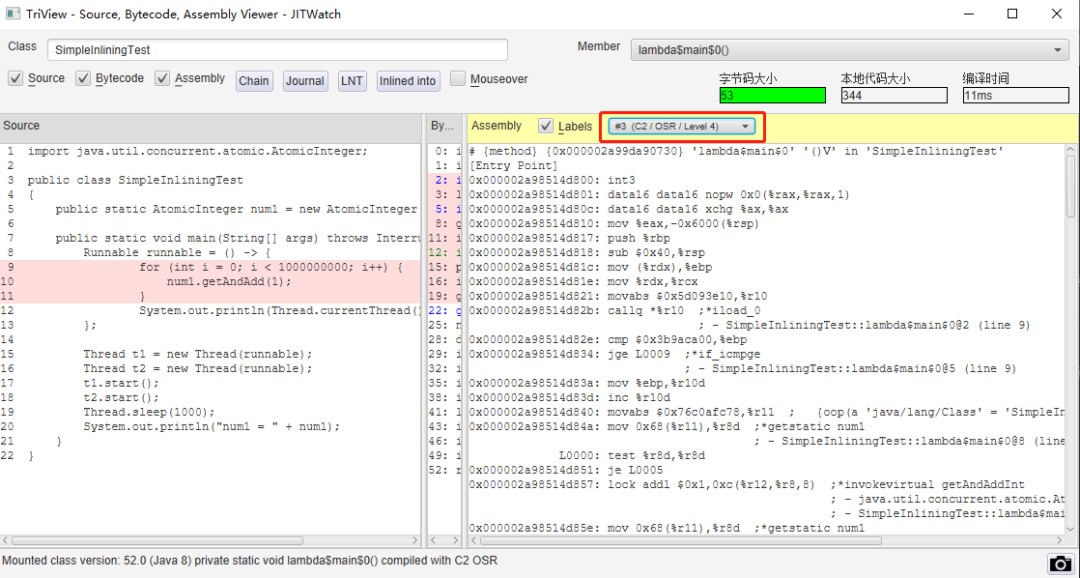1080x578 pixels.
Task: Click the Inlined into button
Action: point(408,81)
